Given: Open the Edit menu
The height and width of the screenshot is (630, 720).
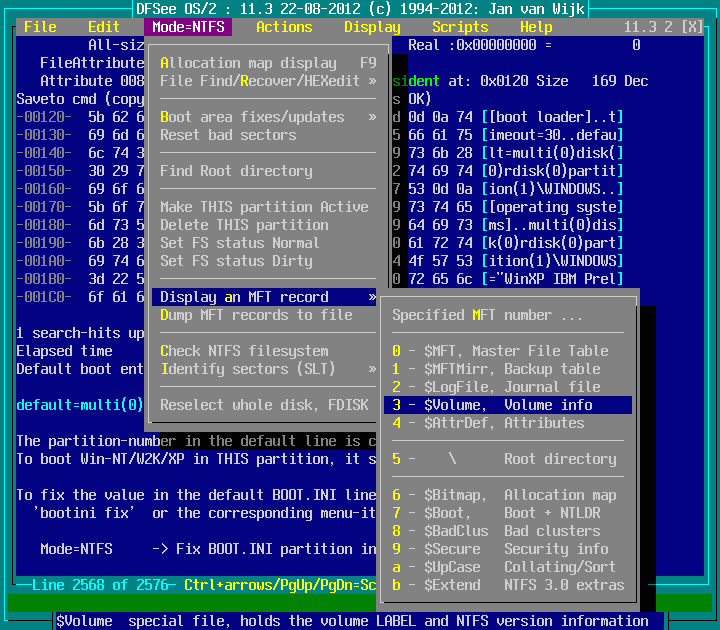Looking at the screenshot, I should [x=104, y=27].
